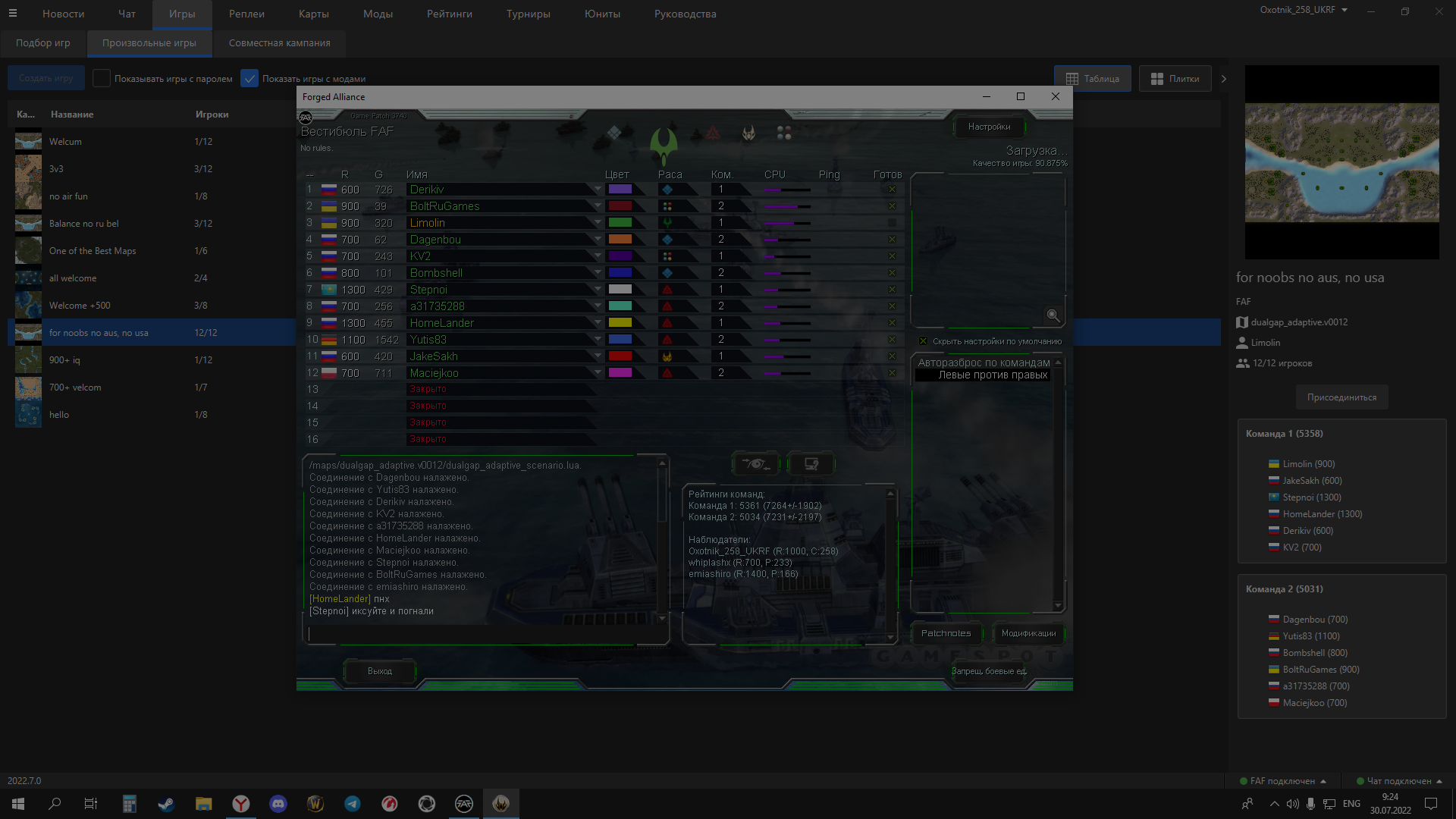Click the Присоединиться button
1456x819 pixels.
1341,397
